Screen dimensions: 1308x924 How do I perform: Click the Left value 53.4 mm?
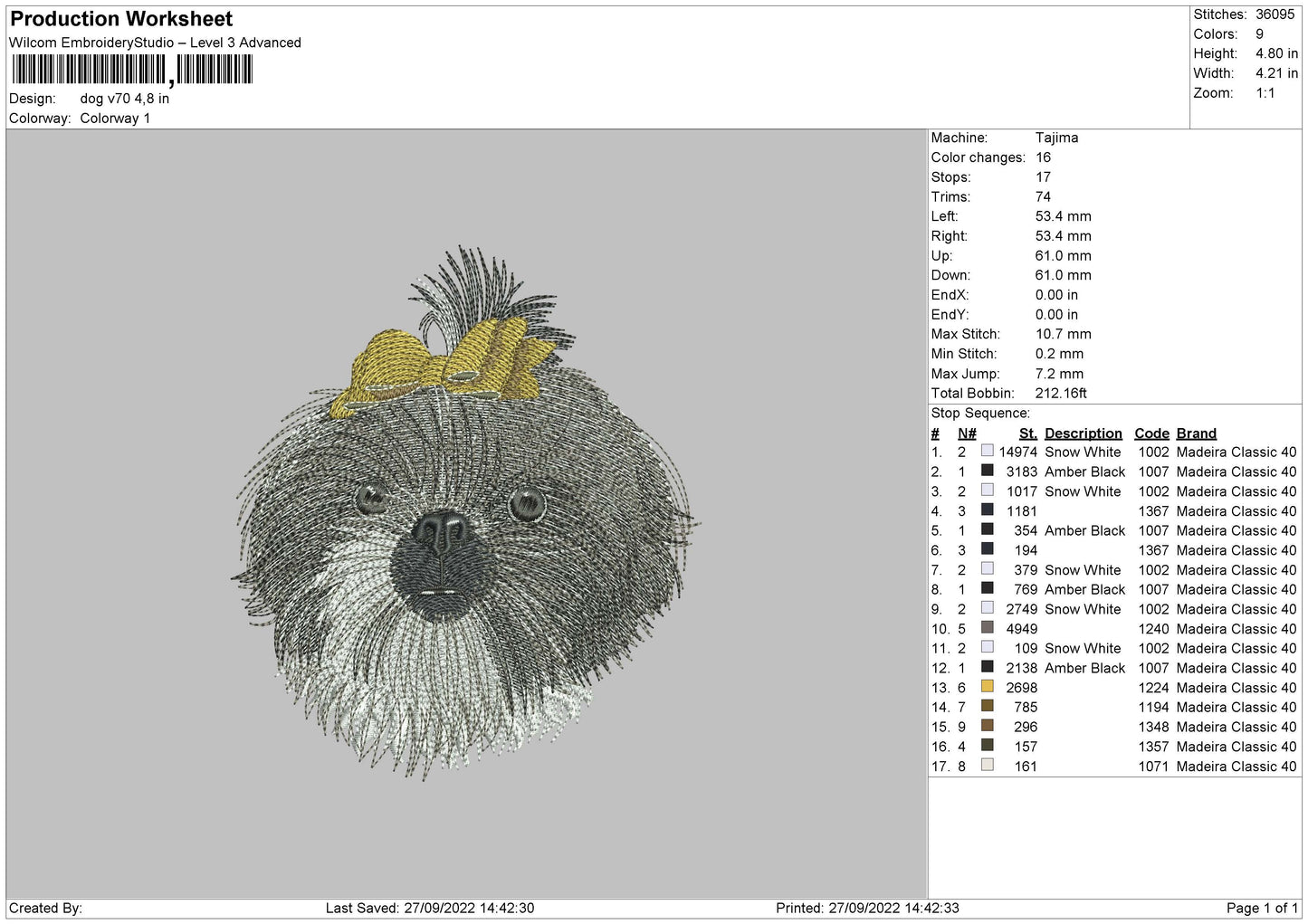(1064, 216)
